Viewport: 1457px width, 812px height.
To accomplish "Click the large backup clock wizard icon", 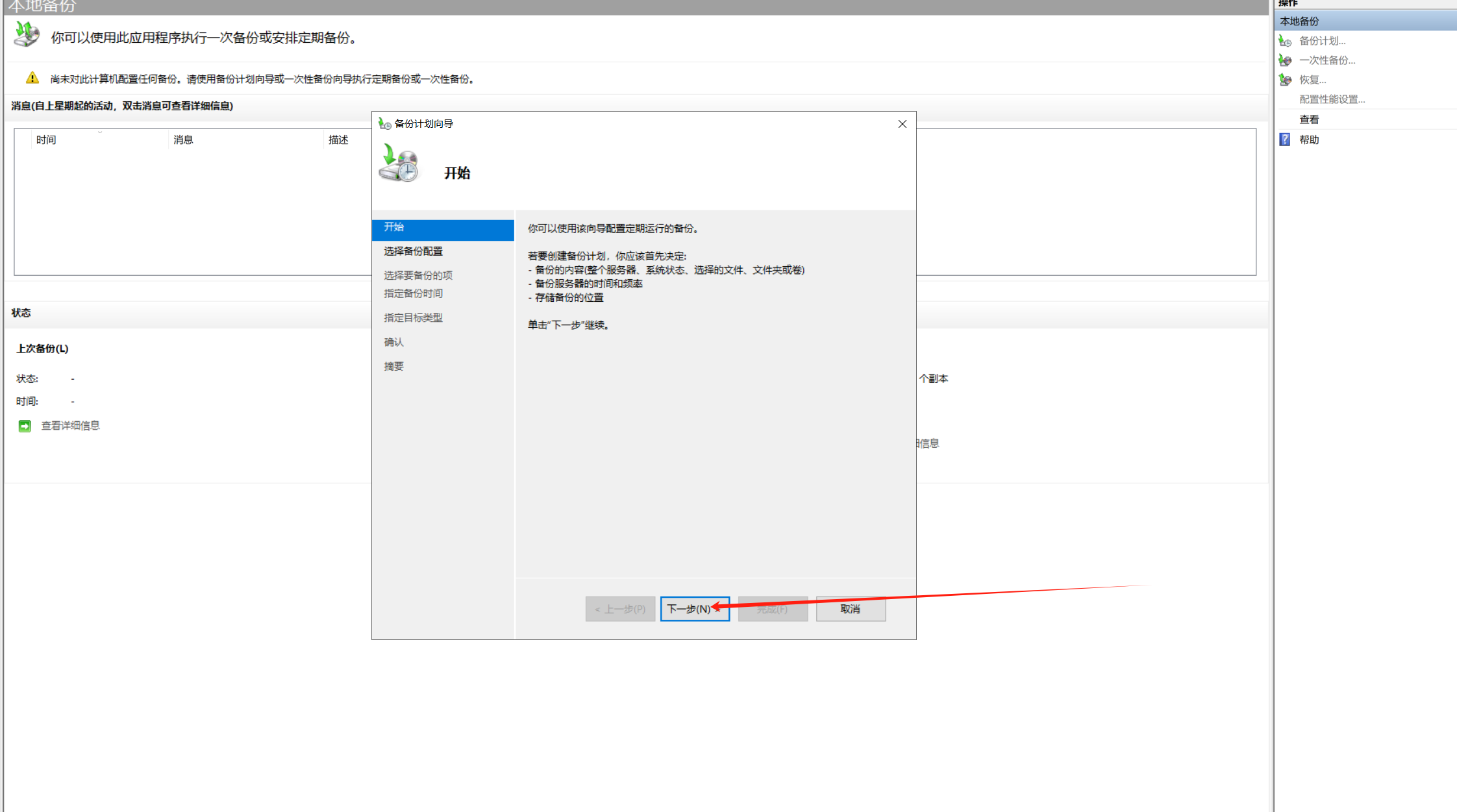I will tap(399, 164).
